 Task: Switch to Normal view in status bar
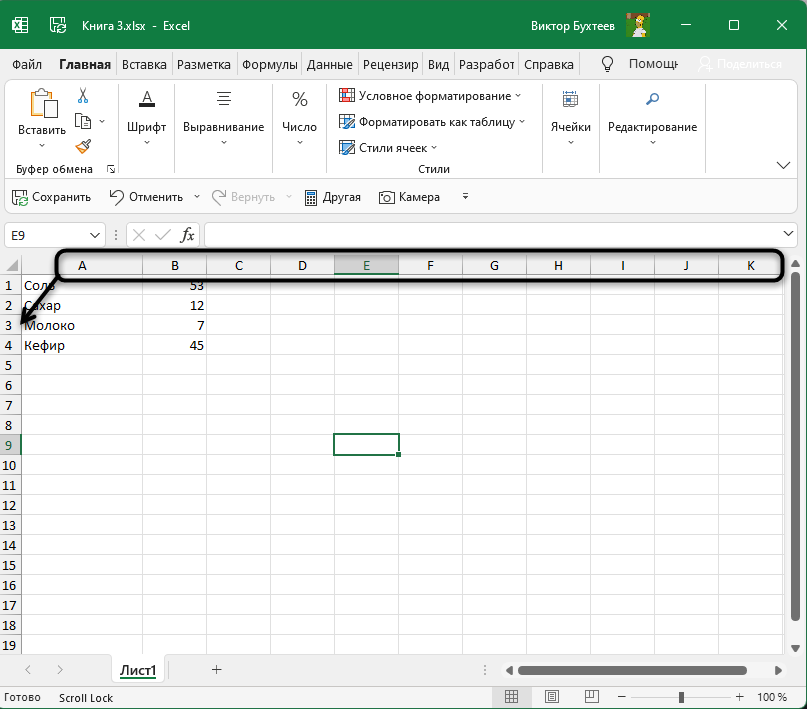(511, 697)
